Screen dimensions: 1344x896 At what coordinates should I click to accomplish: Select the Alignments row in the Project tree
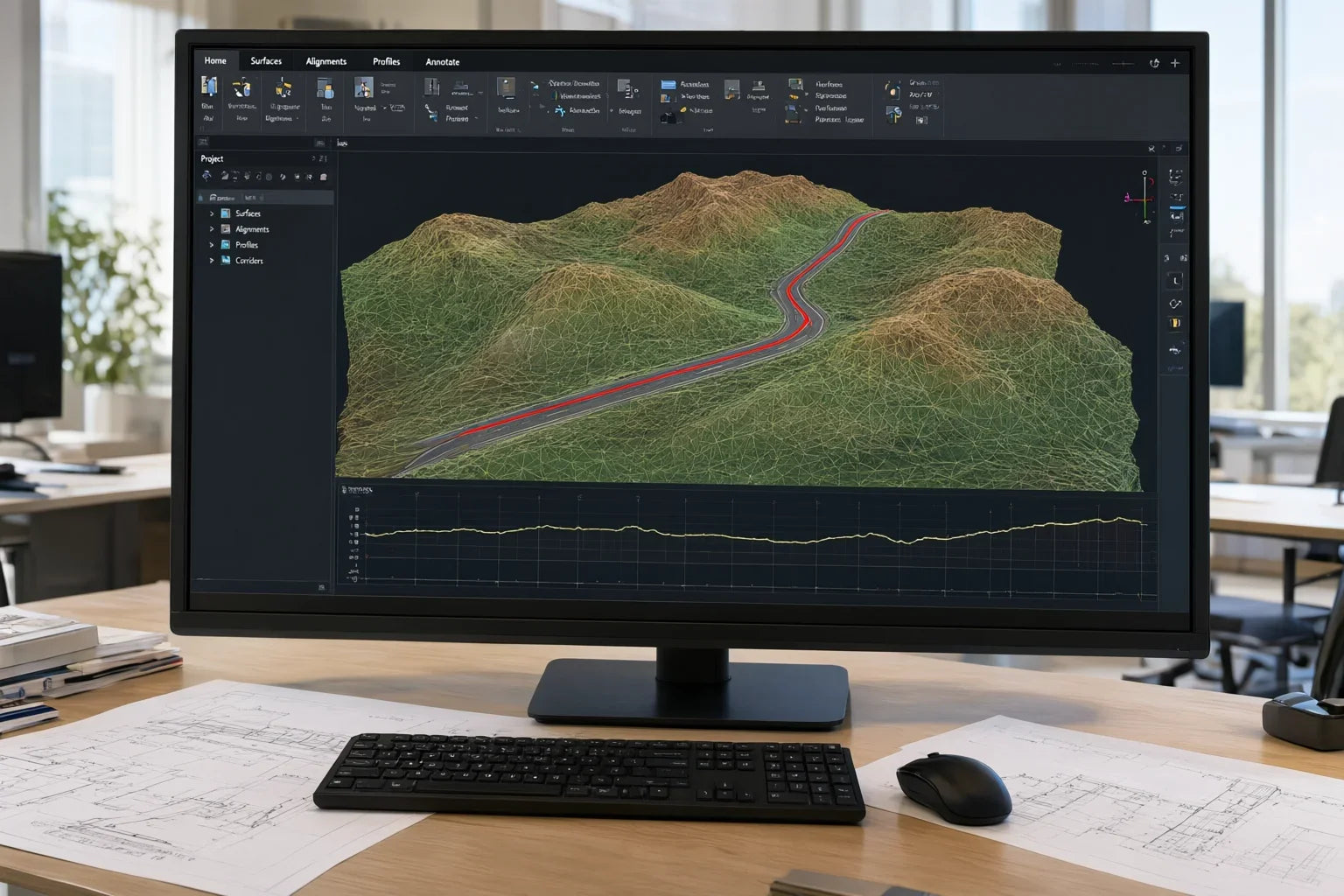[x=265, y=229]
